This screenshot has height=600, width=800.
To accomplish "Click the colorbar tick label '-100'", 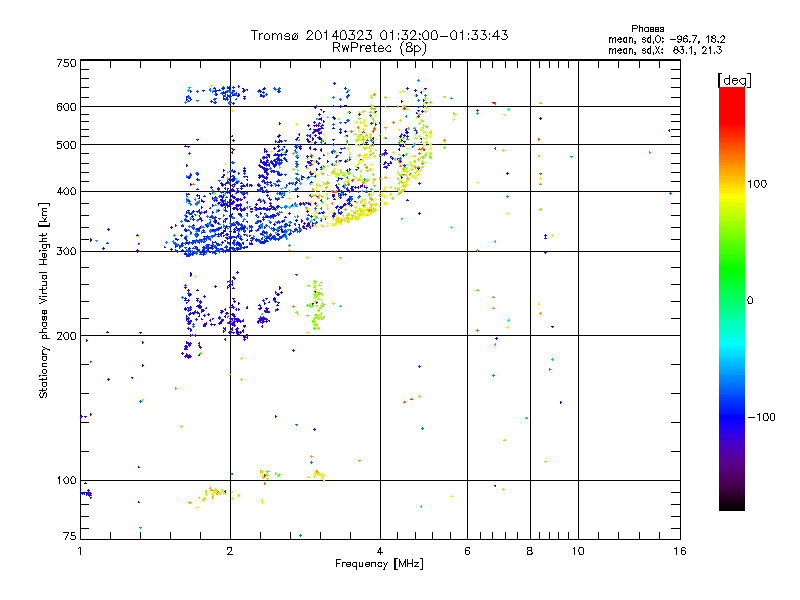I will [761, 417].
